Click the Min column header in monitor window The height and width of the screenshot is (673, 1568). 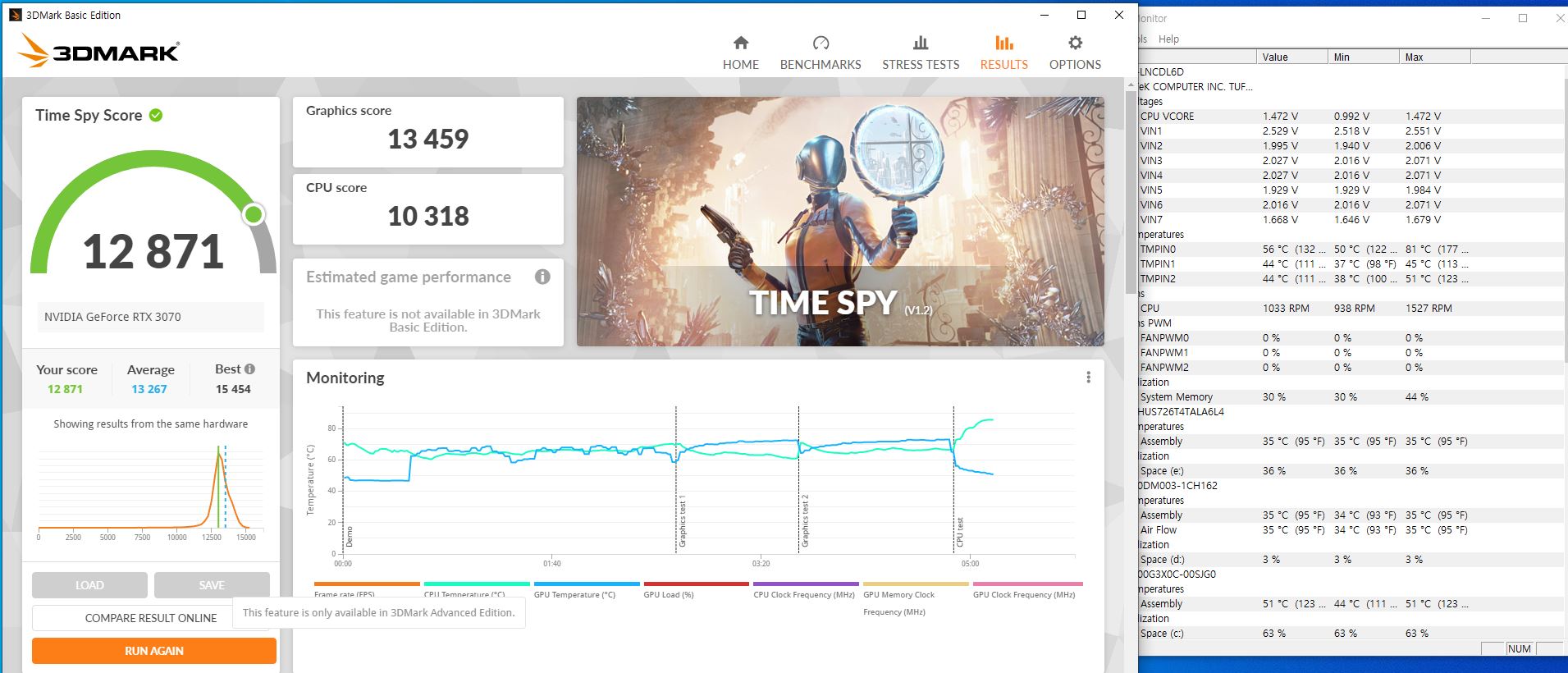1363,57
